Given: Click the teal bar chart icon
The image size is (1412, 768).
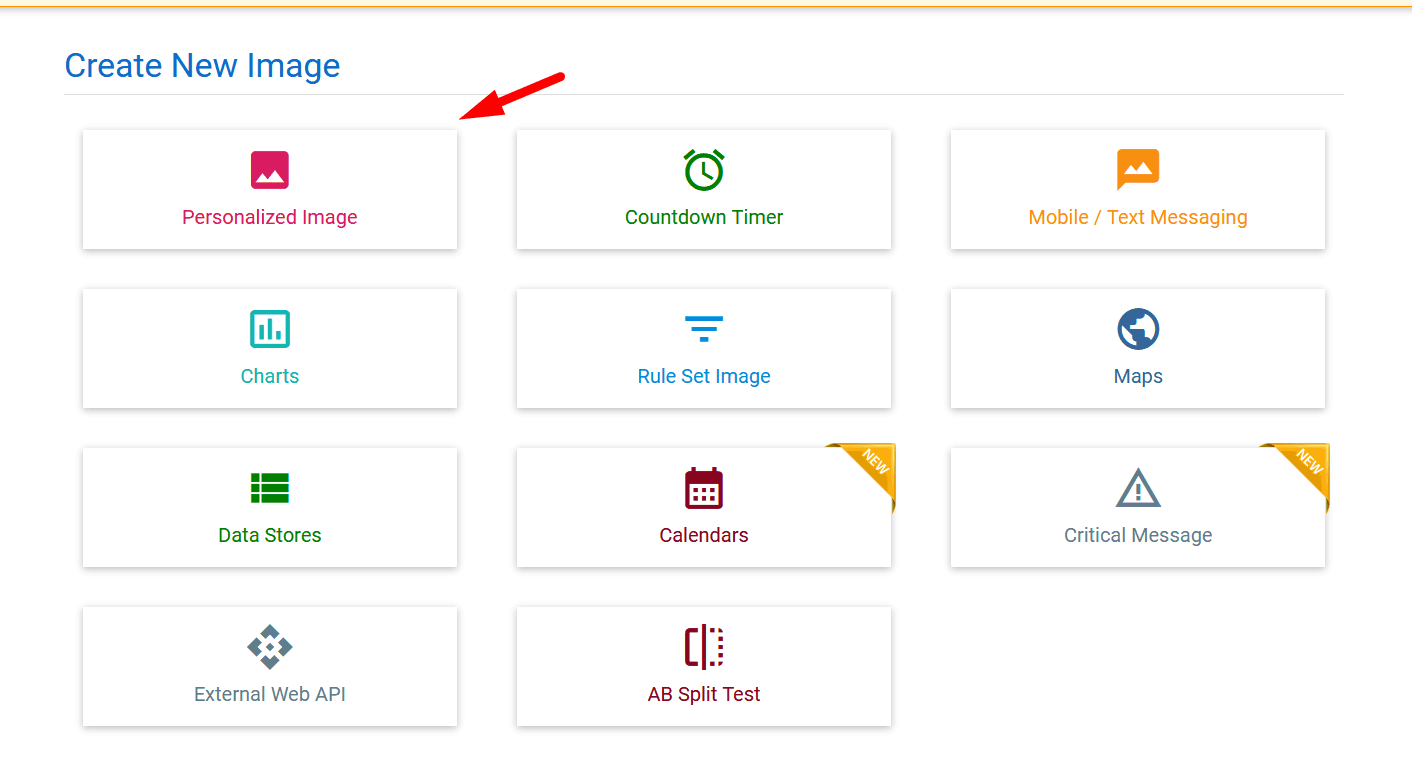Looking at the screenshot, I should (269, 329).
